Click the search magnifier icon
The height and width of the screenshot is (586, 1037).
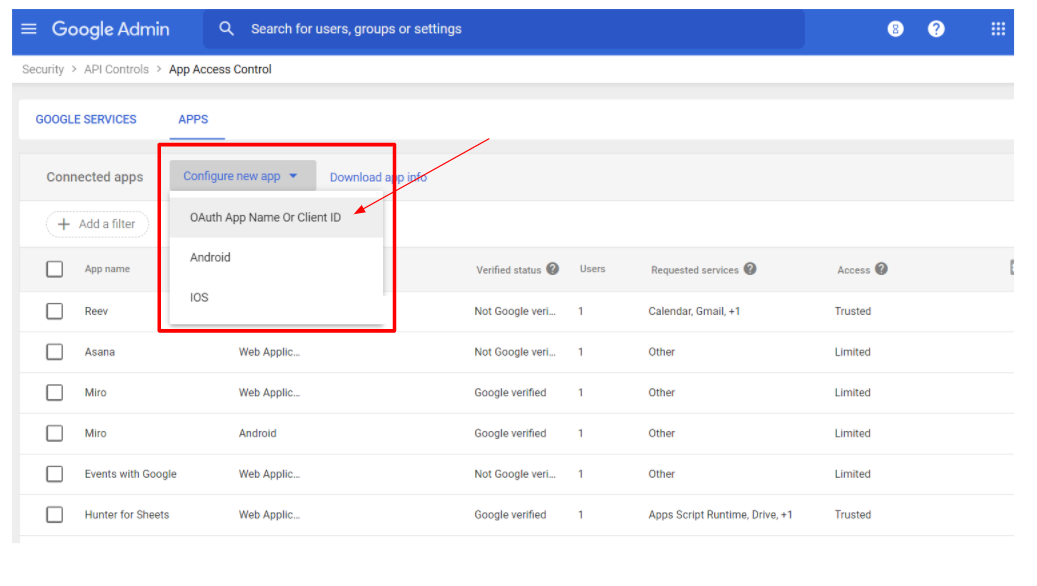226,28
